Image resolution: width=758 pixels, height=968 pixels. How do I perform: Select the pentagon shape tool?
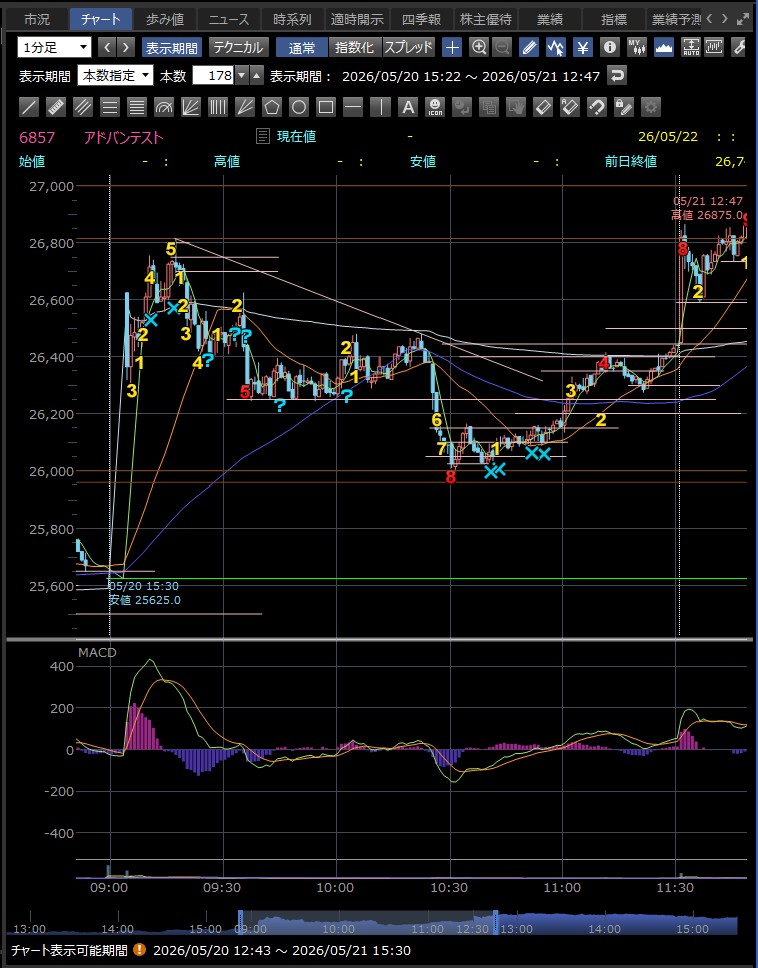[272, 107]
